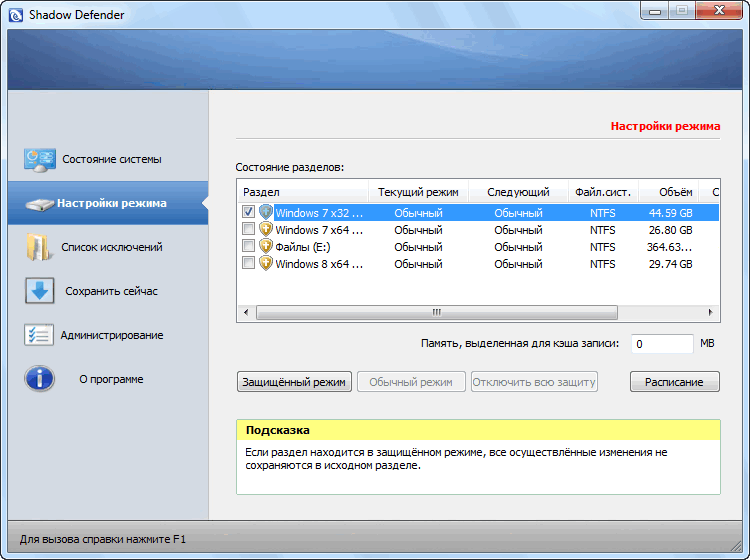Click the write cache memory input field
The width and height of the screenshot is (750, 560).
[662, 344]
